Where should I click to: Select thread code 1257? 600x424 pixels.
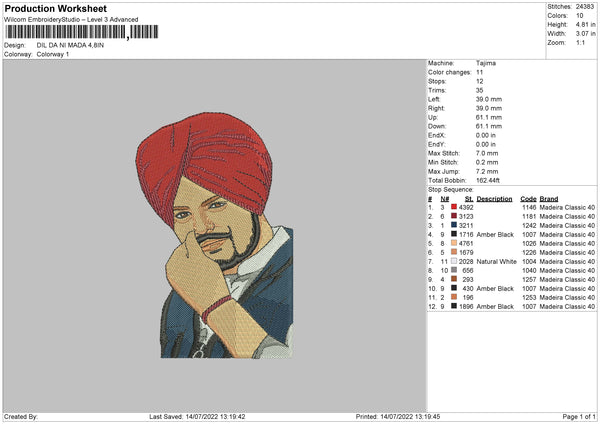point(529,280)
